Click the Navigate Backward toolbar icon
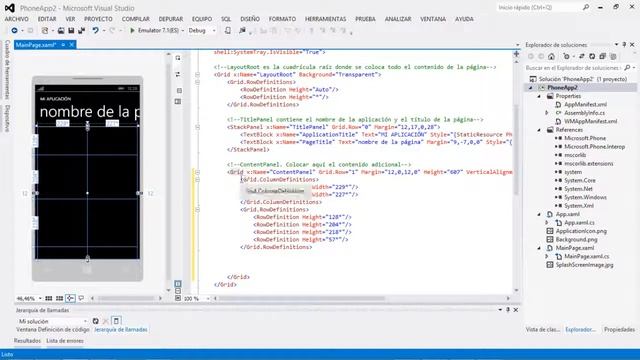This screenshot has width=640, height=360. click(14, 31)
